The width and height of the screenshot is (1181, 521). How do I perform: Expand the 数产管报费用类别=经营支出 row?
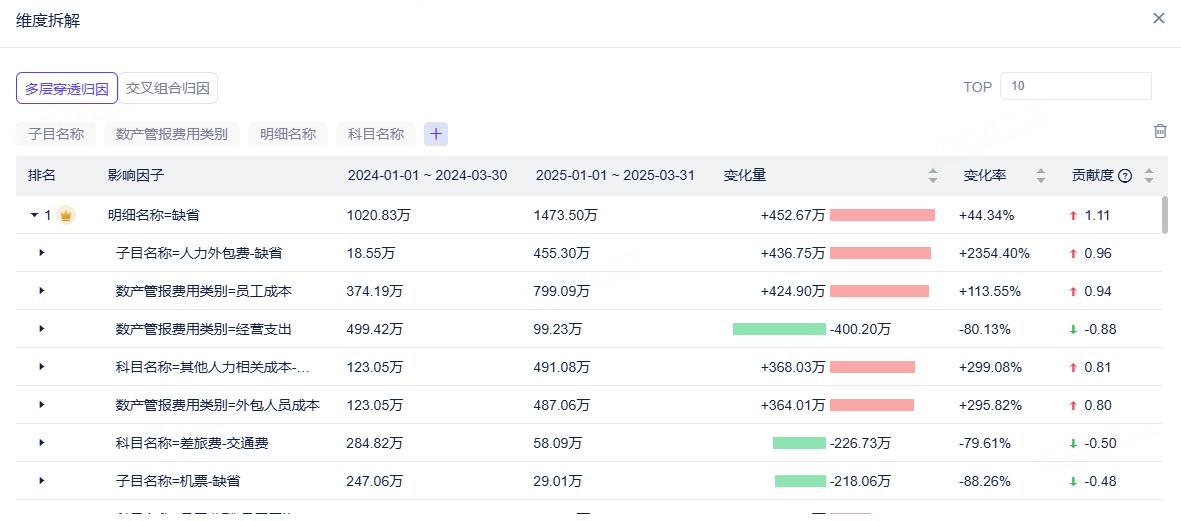point(41,329)
